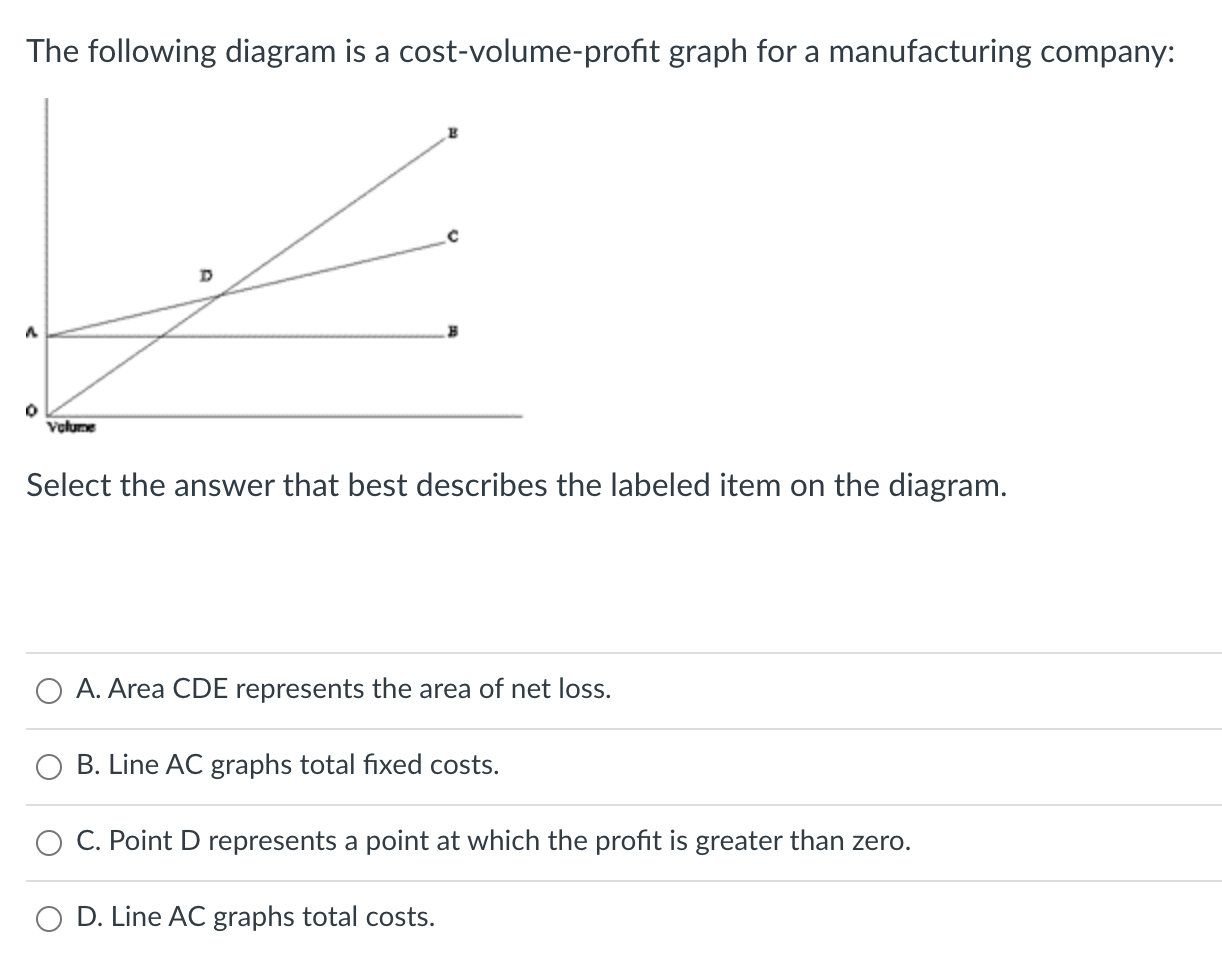Click the letter C label at the line's end
Image resolution: width=1222 pixels, height=964 pixels.
pos(453,236)
